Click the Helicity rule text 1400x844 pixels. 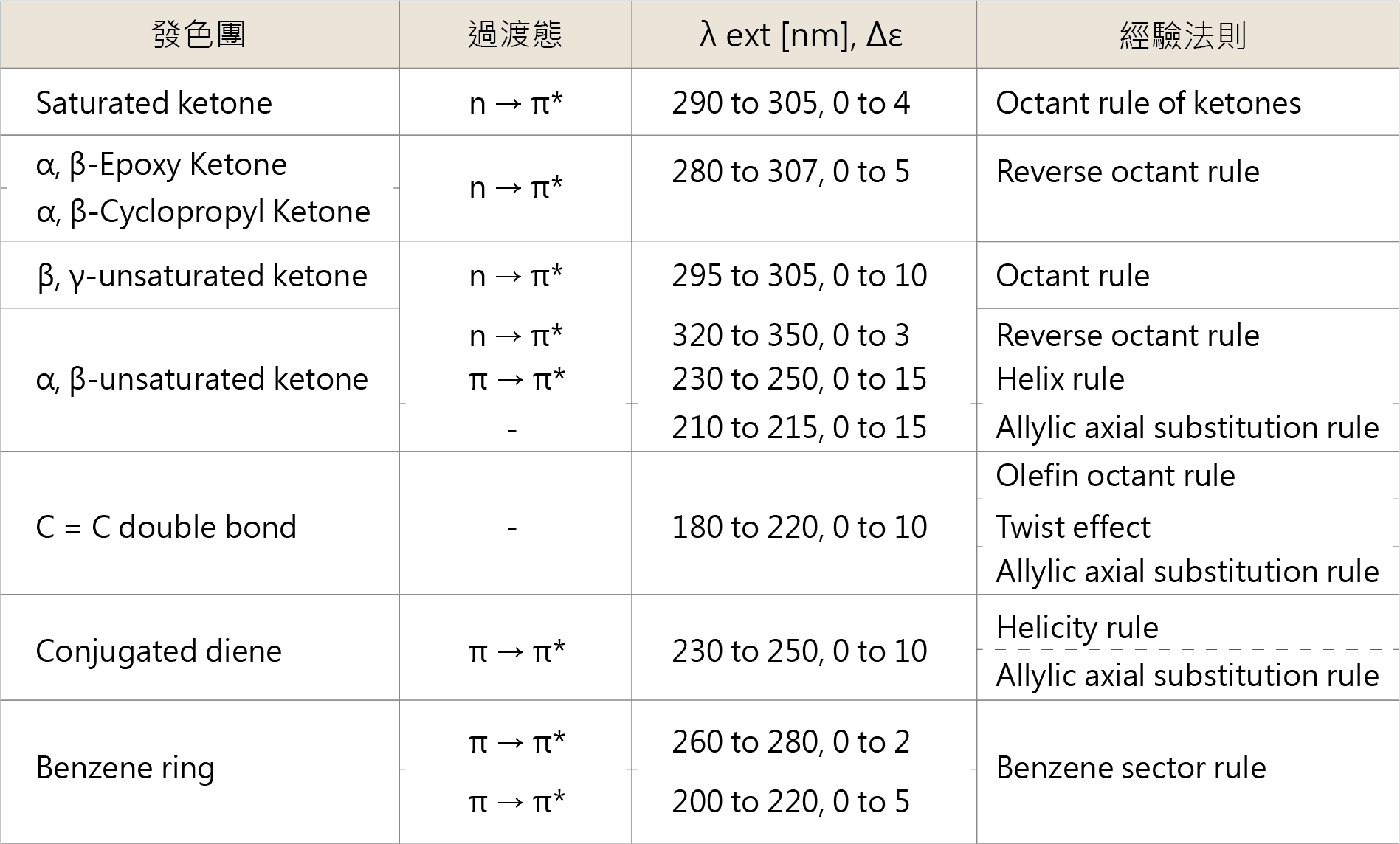point(1077,628)
